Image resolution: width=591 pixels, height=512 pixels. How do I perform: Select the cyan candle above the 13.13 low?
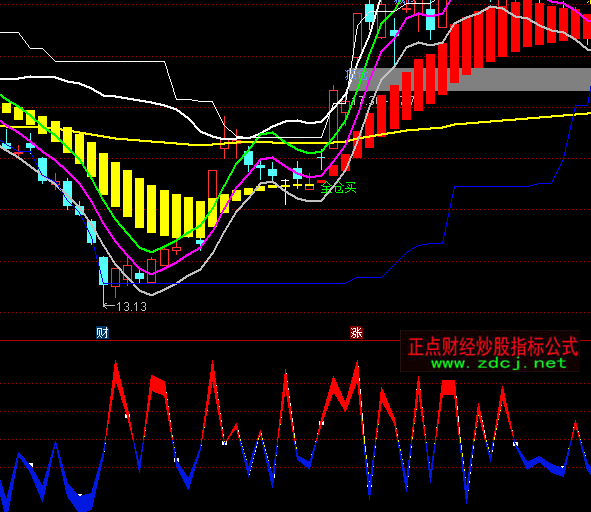(103, 270)
